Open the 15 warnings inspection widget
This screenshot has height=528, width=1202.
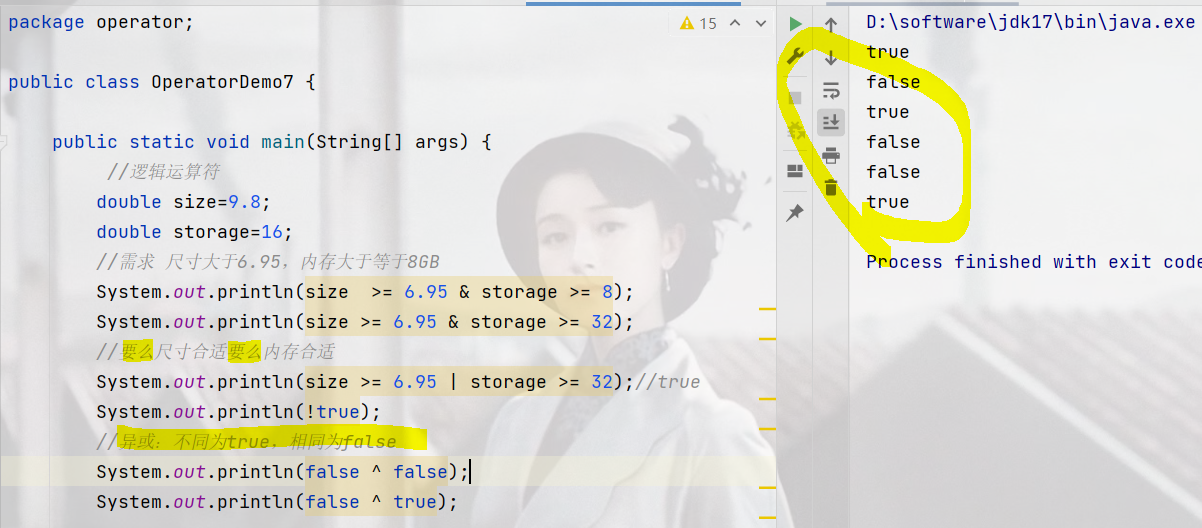pyautogui.click(x=698, y=23)
